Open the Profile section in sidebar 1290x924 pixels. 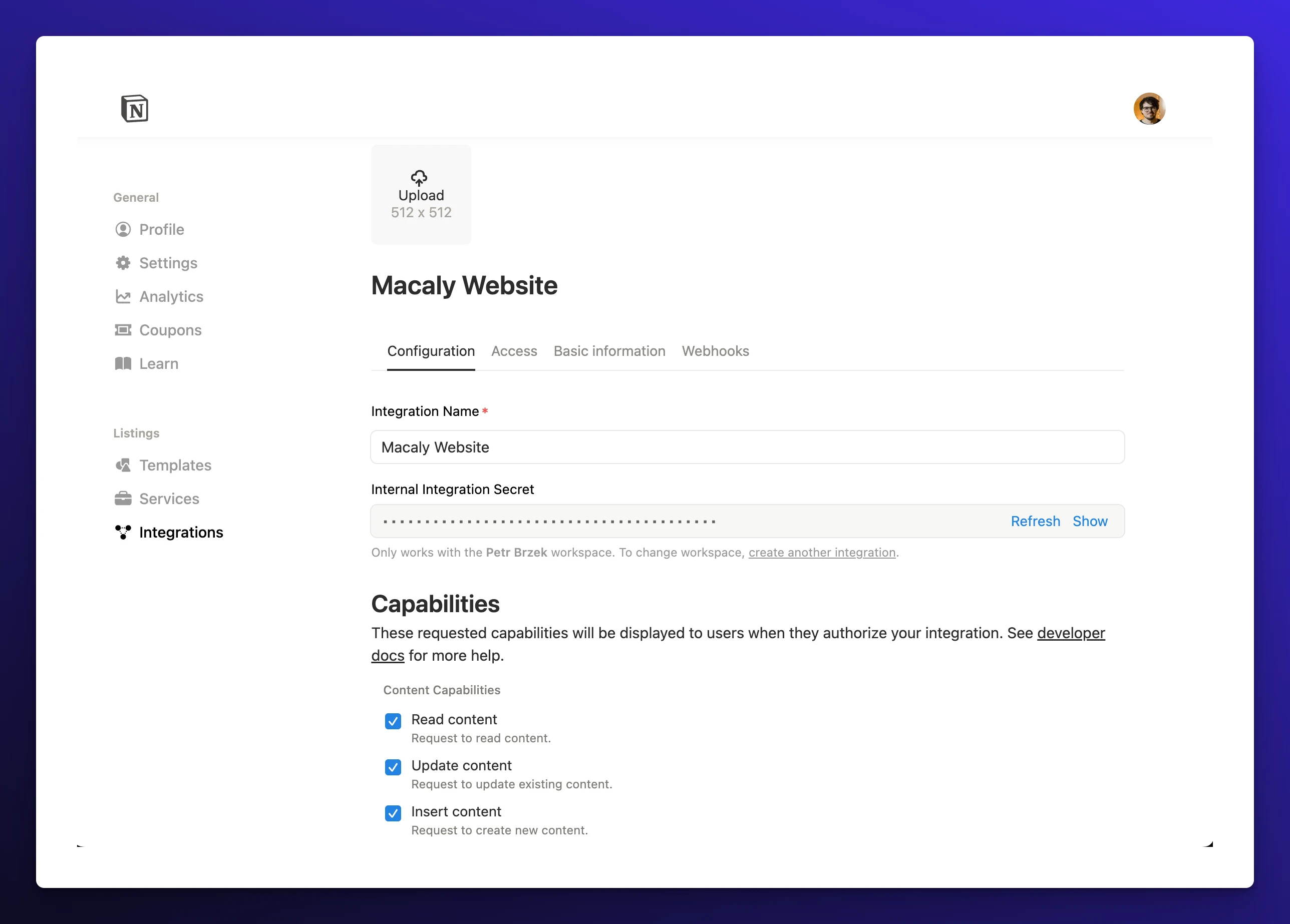point(161,229)
